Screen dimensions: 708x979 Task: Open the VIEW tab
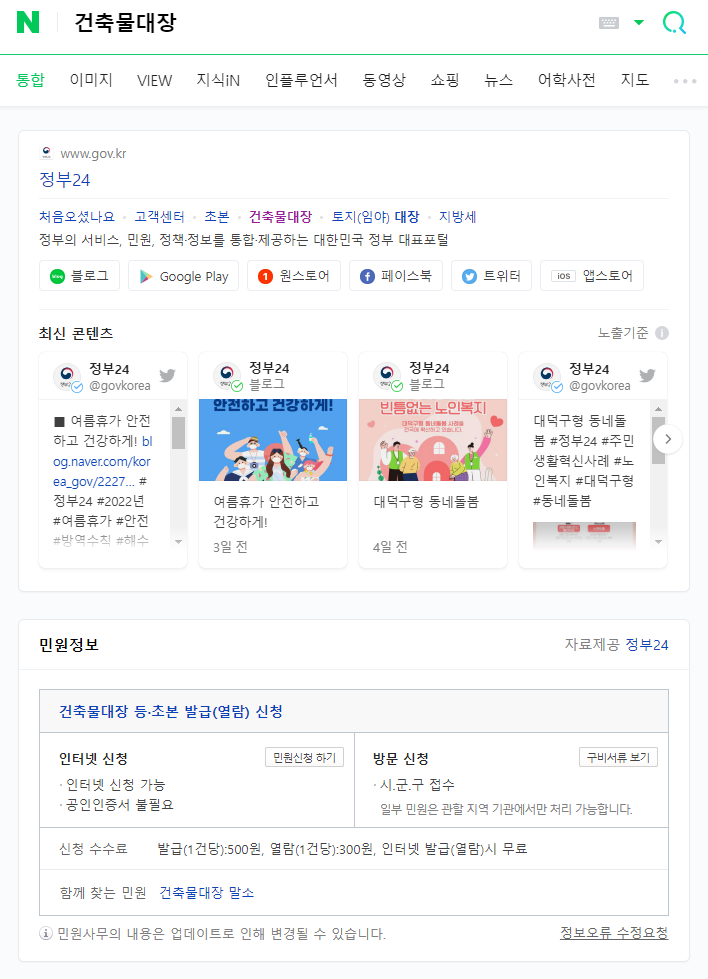point(154,80)
